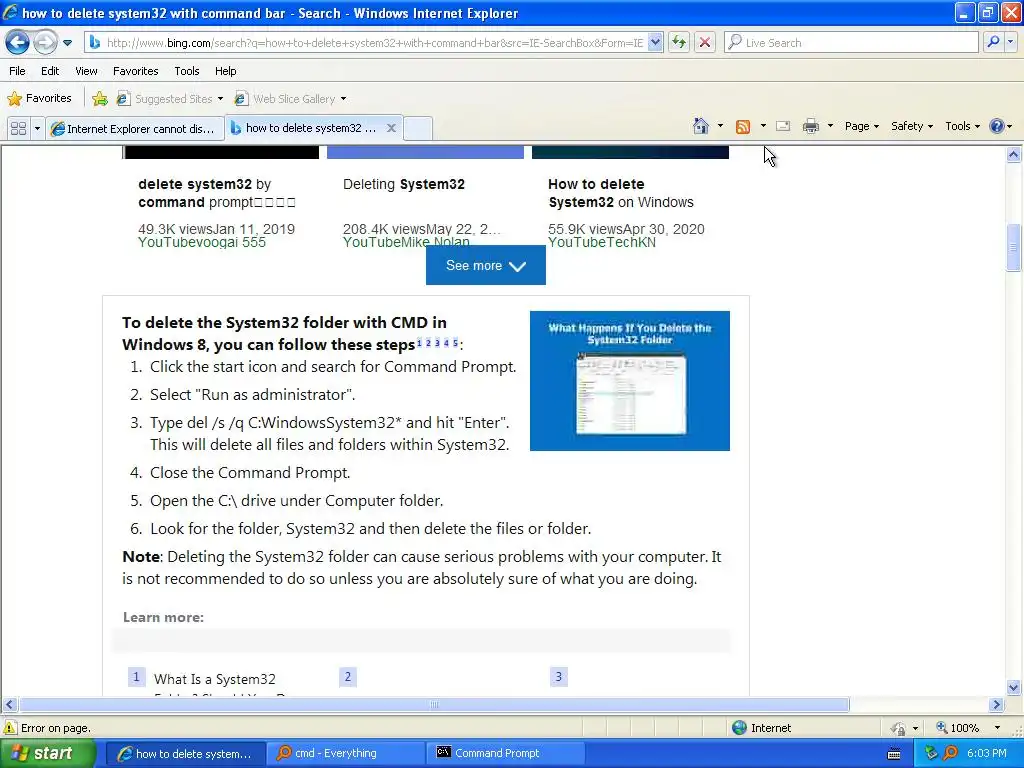1024x768 pixels.
Task: Click the Error on page warning icon
Action: [10, 728]
